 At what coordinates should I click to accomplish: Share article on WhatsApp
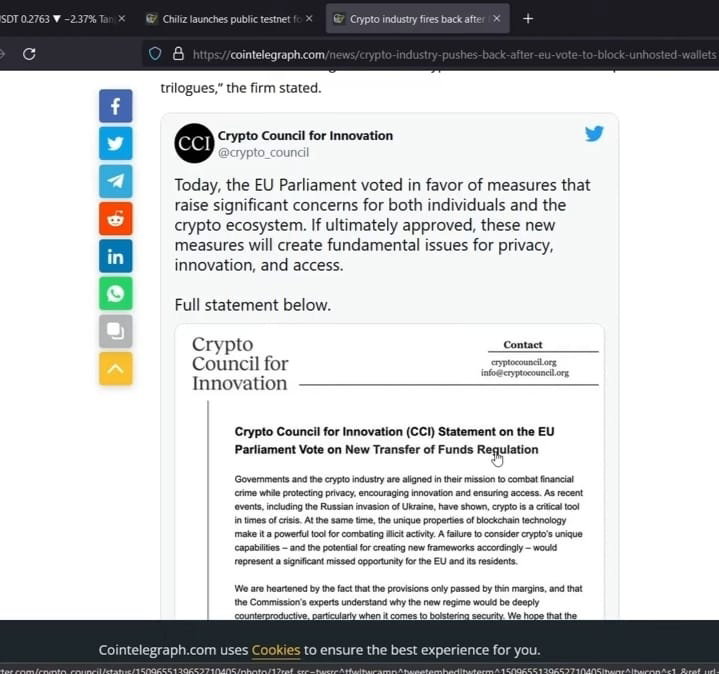click(116, 293)
